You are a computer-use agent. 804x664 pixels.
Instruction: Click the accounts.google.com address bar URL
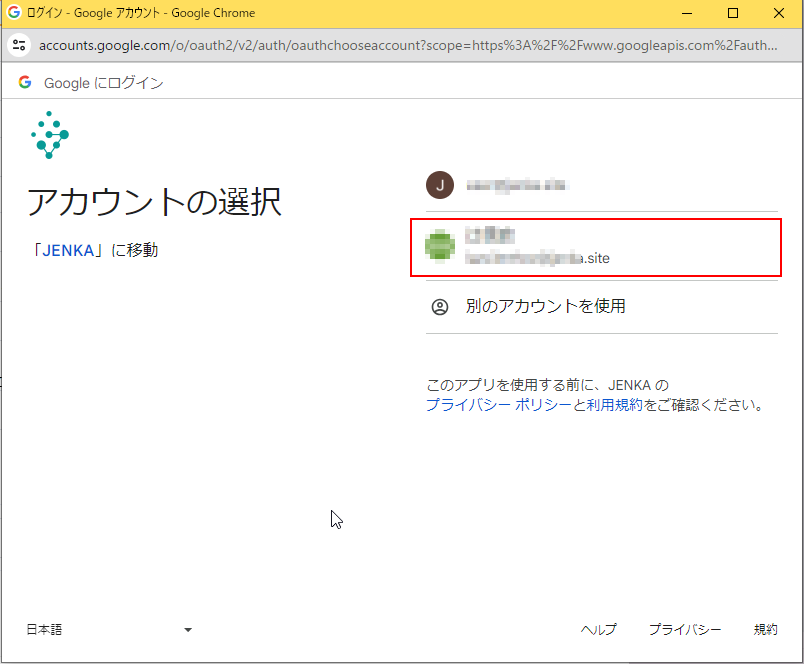click(x=408, y=45)
